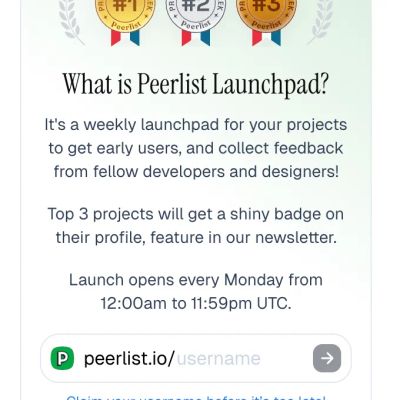Click the right laurel wreath decoration

(321, 22)
